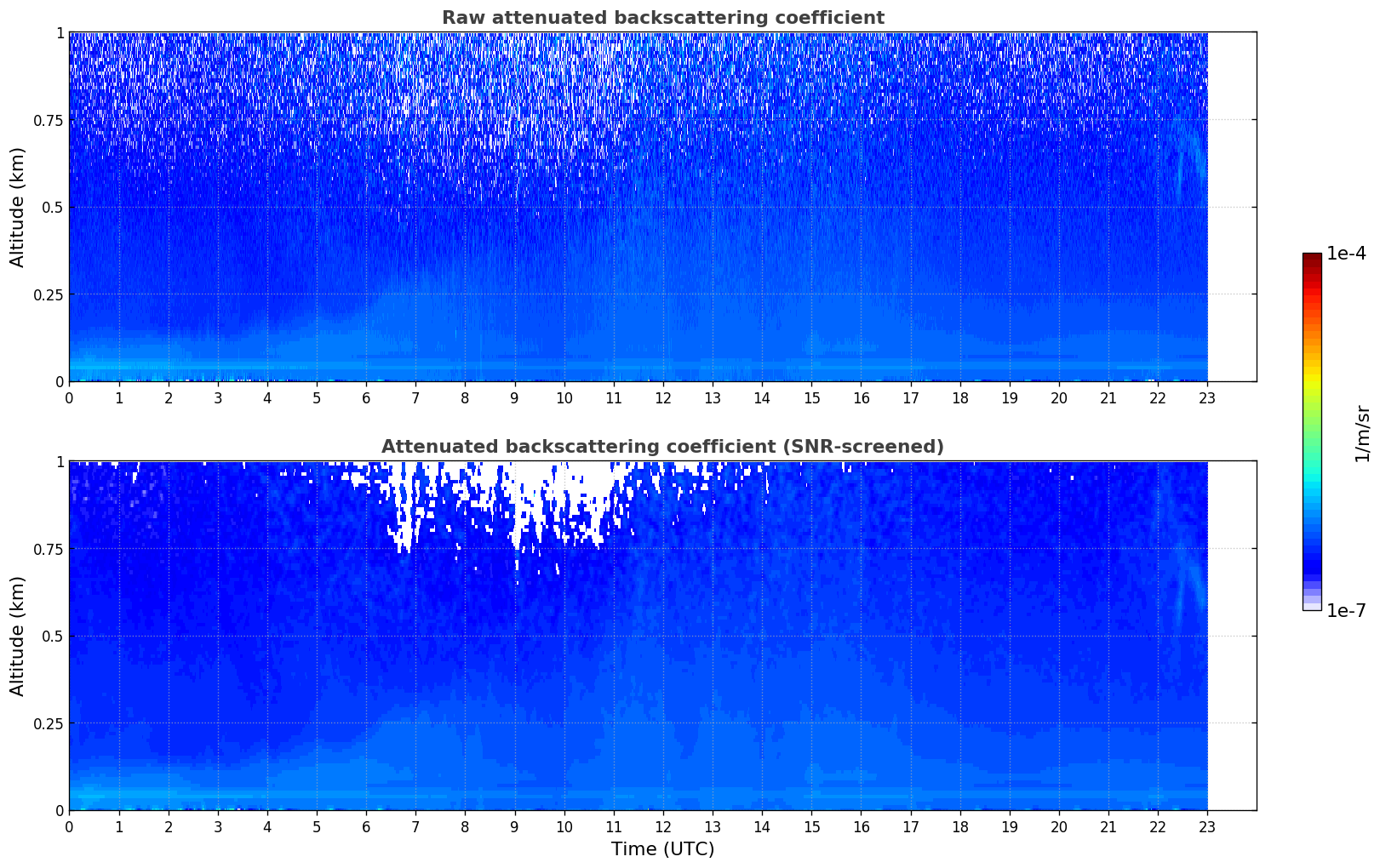Viewport: 1380px width, 868px height.
Task: Click the "1e-7" colorbar minimum label
Action: pyautogui.click(x=1346, y=611)
